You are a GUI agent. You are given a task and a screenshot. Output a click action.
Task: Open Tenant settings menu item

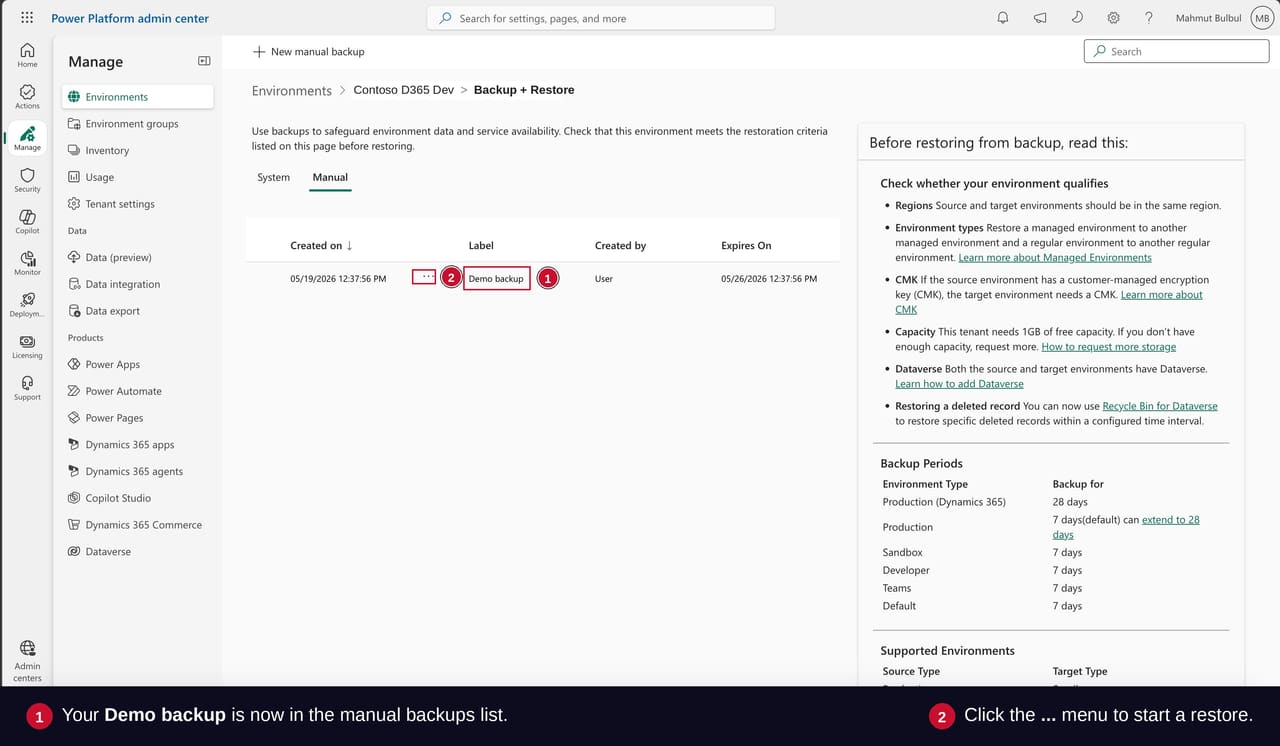tap(137, 204)
